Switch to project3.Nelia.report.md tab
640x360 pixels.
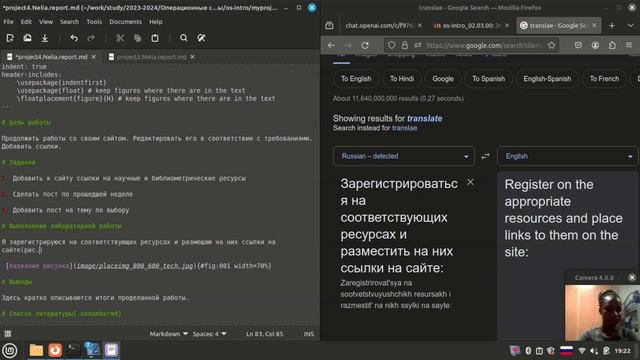click(x=151, y=57)
